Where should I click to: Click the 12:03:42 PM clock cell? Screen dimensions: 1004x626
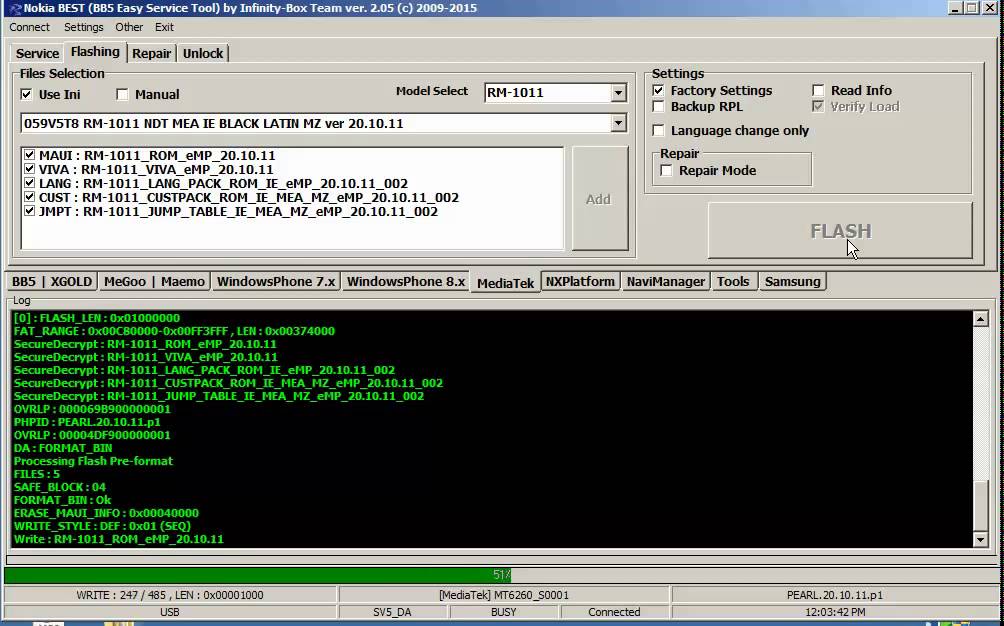(835, 612)
